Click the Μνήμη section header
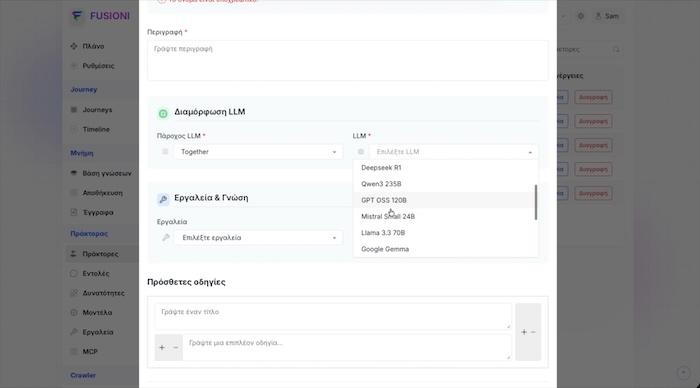Viewport: 700px width, 388px height. [x=82, y=153]
